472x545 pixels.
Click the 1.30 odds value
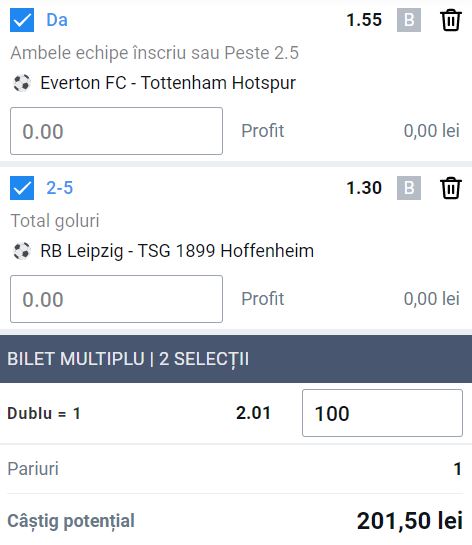[x=364, y=188]
